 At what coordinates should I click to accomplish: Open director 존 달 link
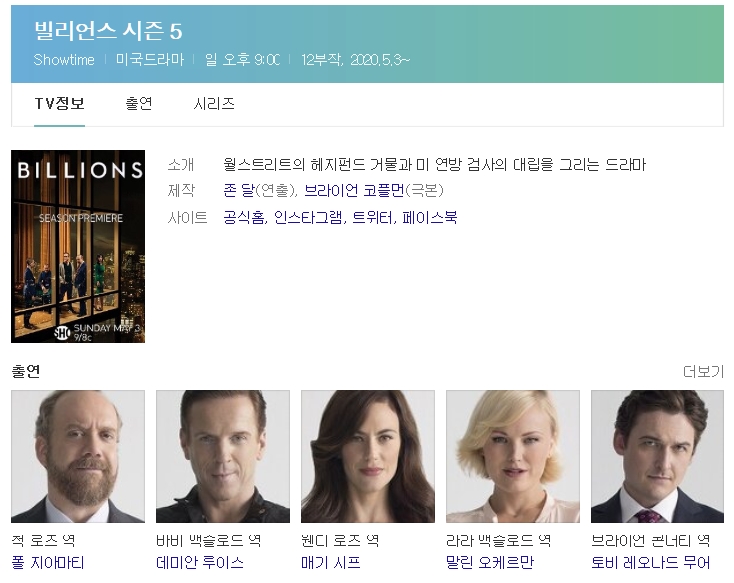tap(238, 191)
